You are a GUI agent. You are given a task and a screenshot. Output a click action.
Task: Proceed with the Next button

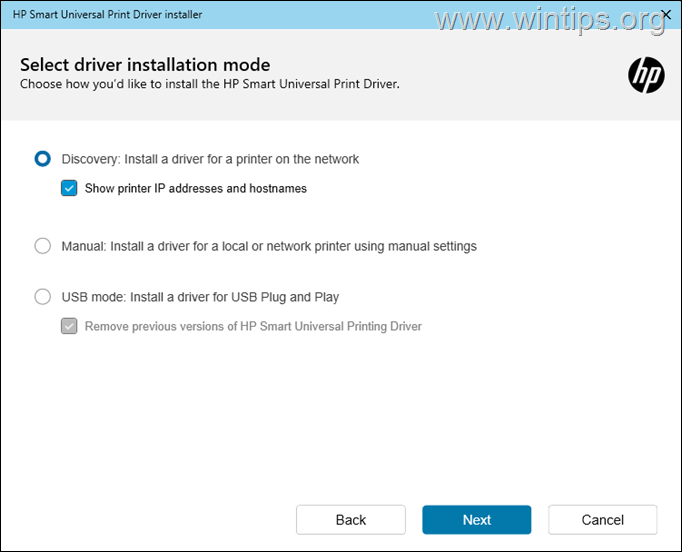(x=477, y=520)
